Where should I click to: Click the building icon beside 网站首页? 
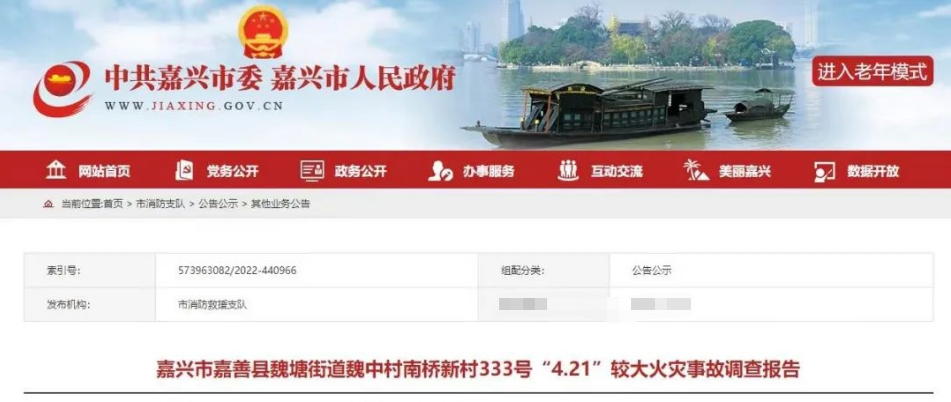pos(56,170)
